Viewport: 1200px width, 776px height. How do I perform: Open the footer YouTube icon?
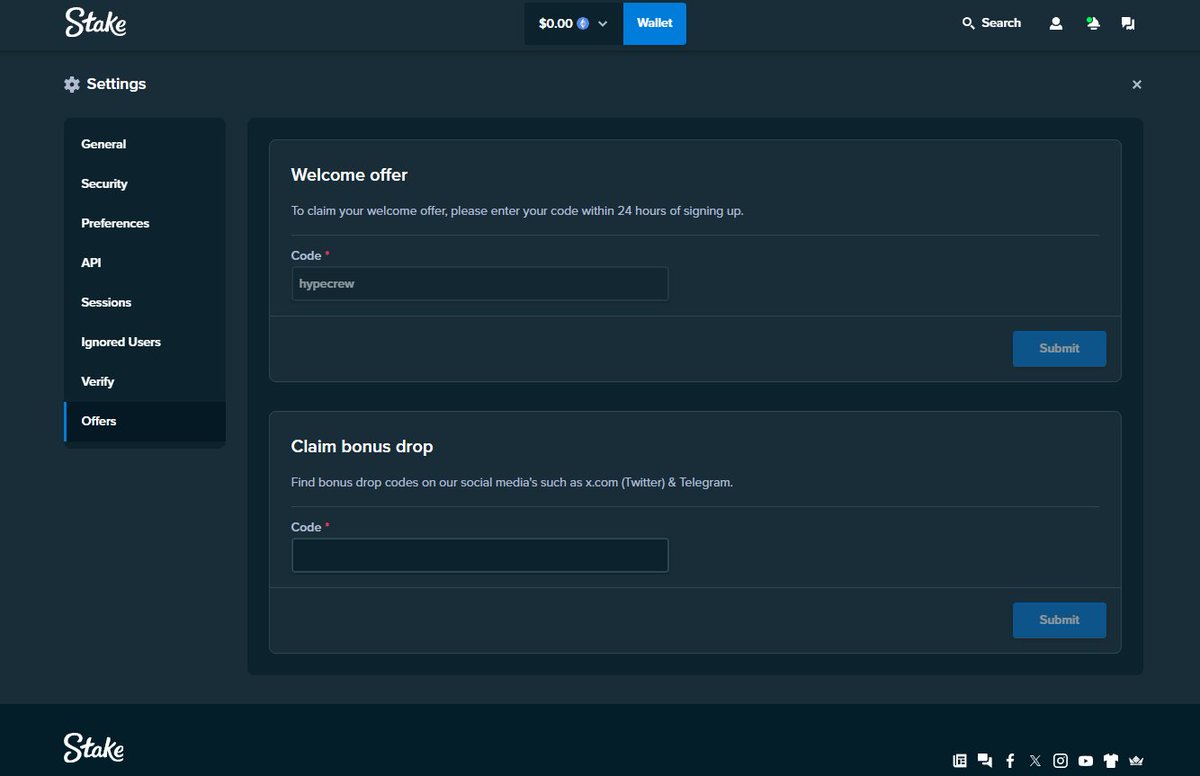click(1085, 760)
